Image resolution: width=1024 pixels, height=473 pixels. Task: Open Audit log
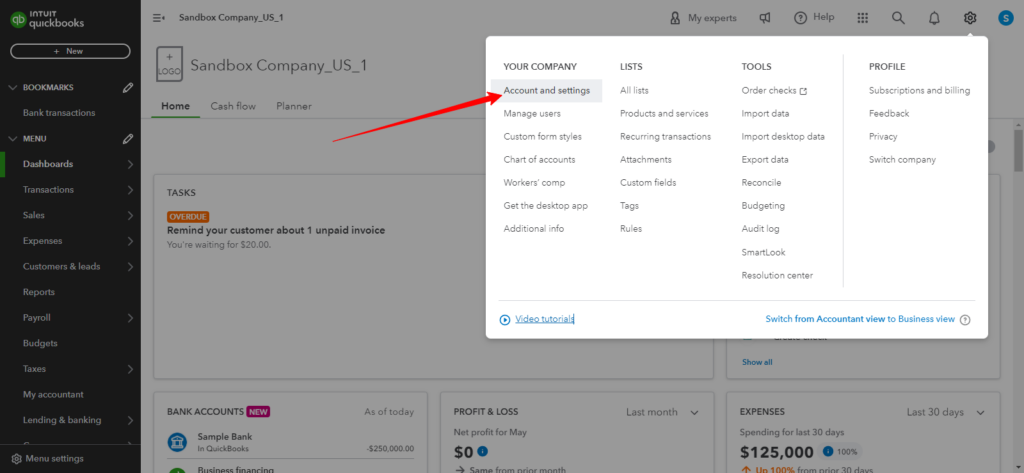(760, 229)
